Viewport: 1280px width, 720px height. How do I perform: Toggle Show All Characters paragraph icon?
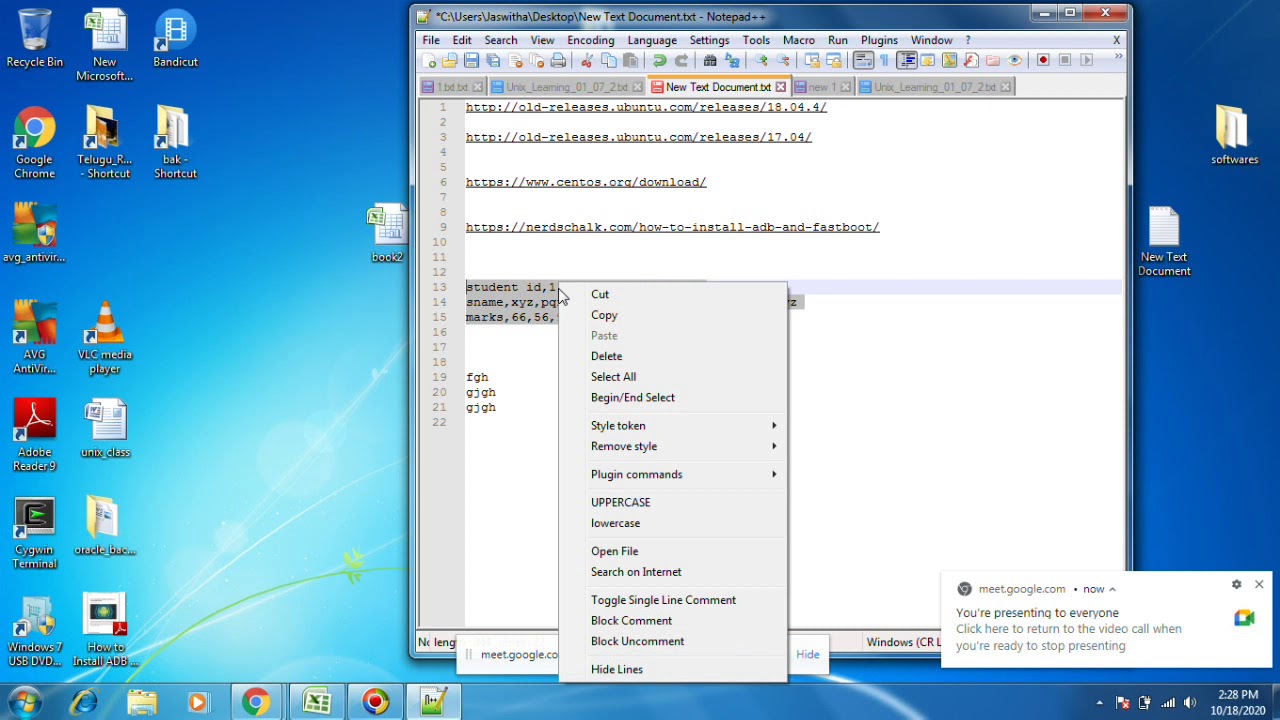point(883,60)
